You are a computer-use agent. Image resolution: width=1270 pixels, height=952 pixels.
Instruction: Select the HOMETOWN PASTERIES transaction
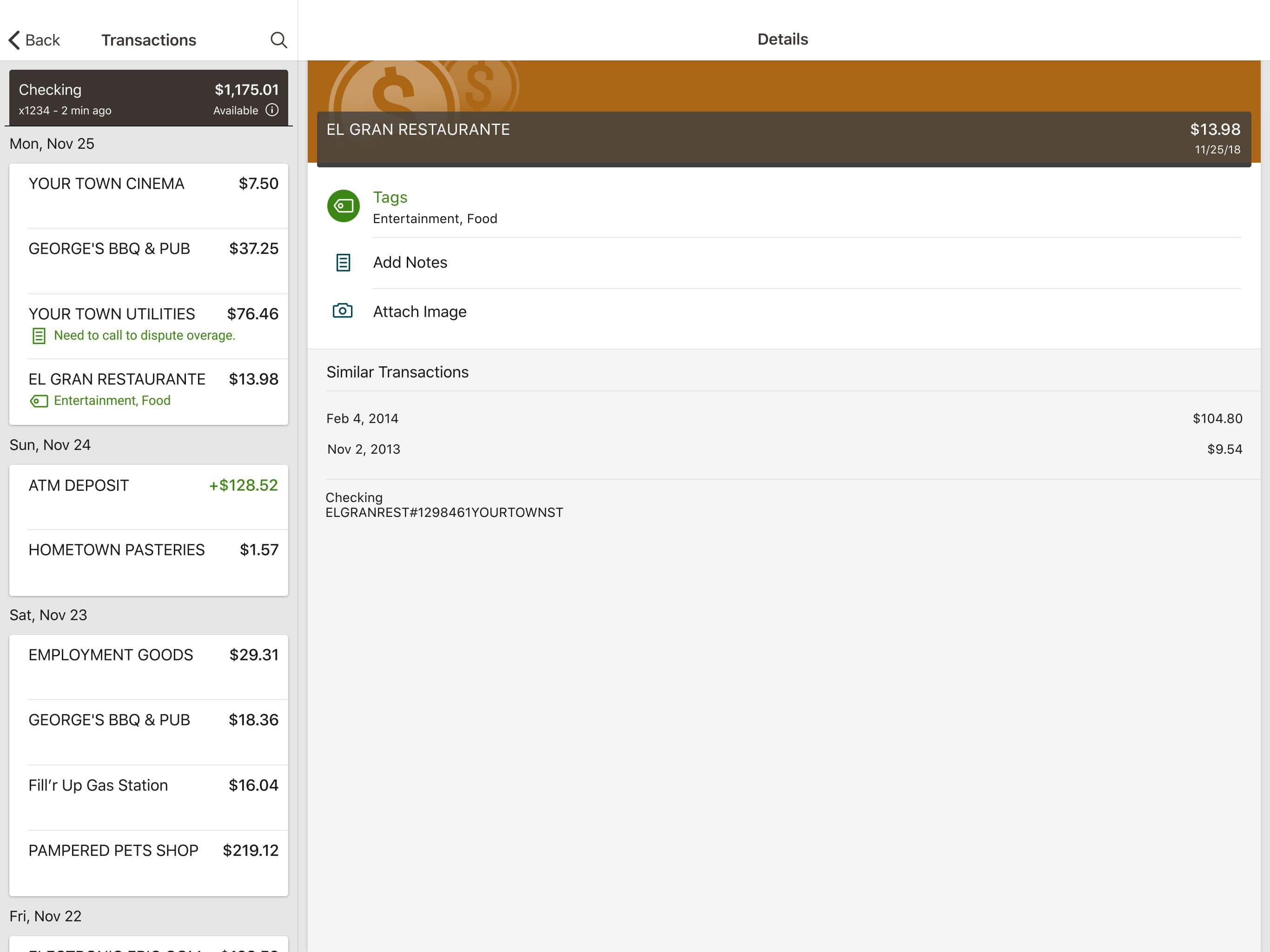(x=149, y=562)
